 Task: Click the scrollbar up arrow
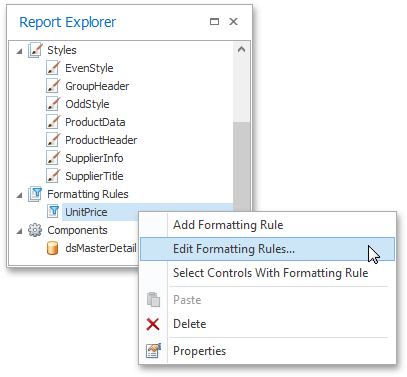pos(242,50)
